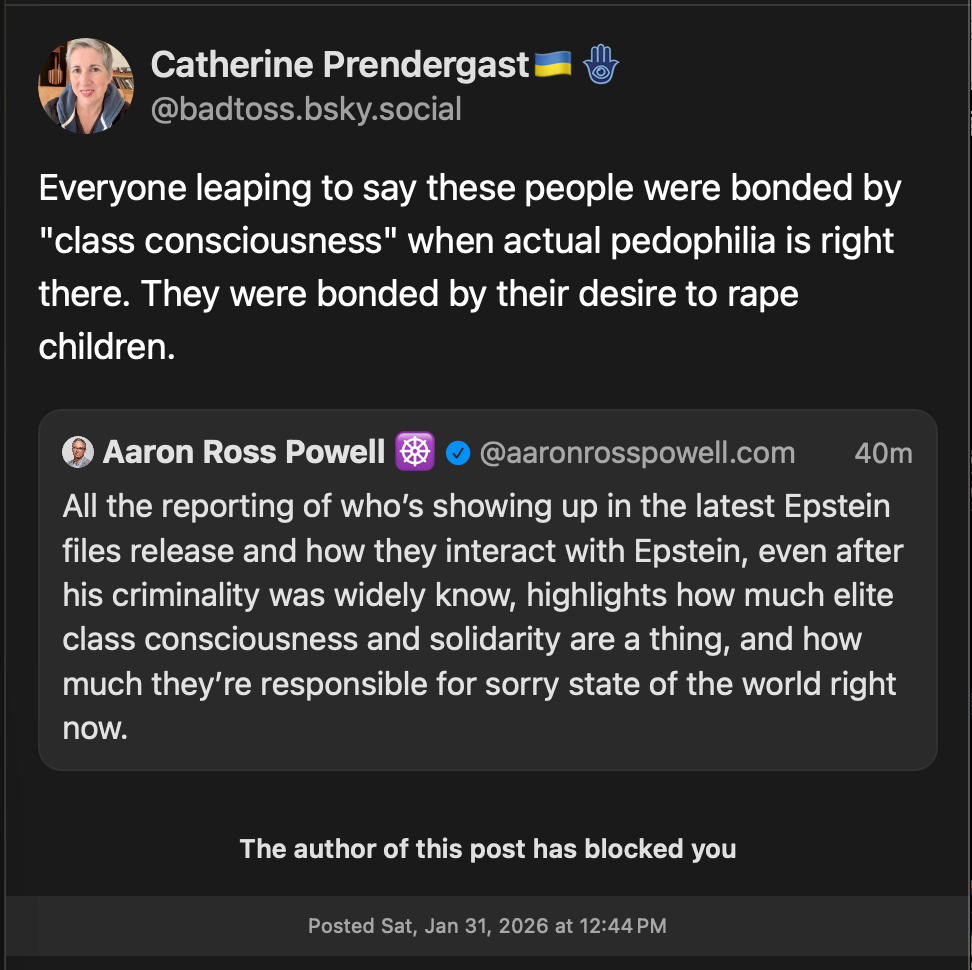Click the Posted Sat, Jan 31, 2026 date
972x970 pixels.
click(487, 926)
